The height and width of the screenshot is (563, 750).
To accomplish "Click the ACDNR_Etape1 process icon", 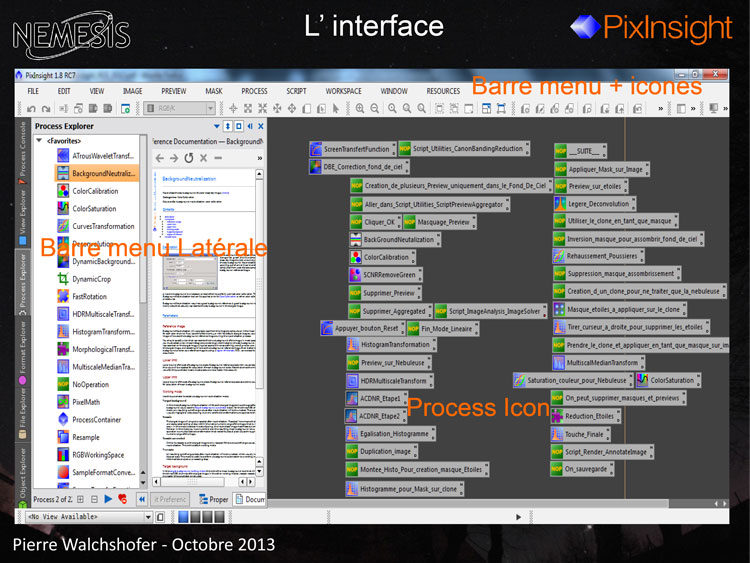I will [x=376, y=398].
